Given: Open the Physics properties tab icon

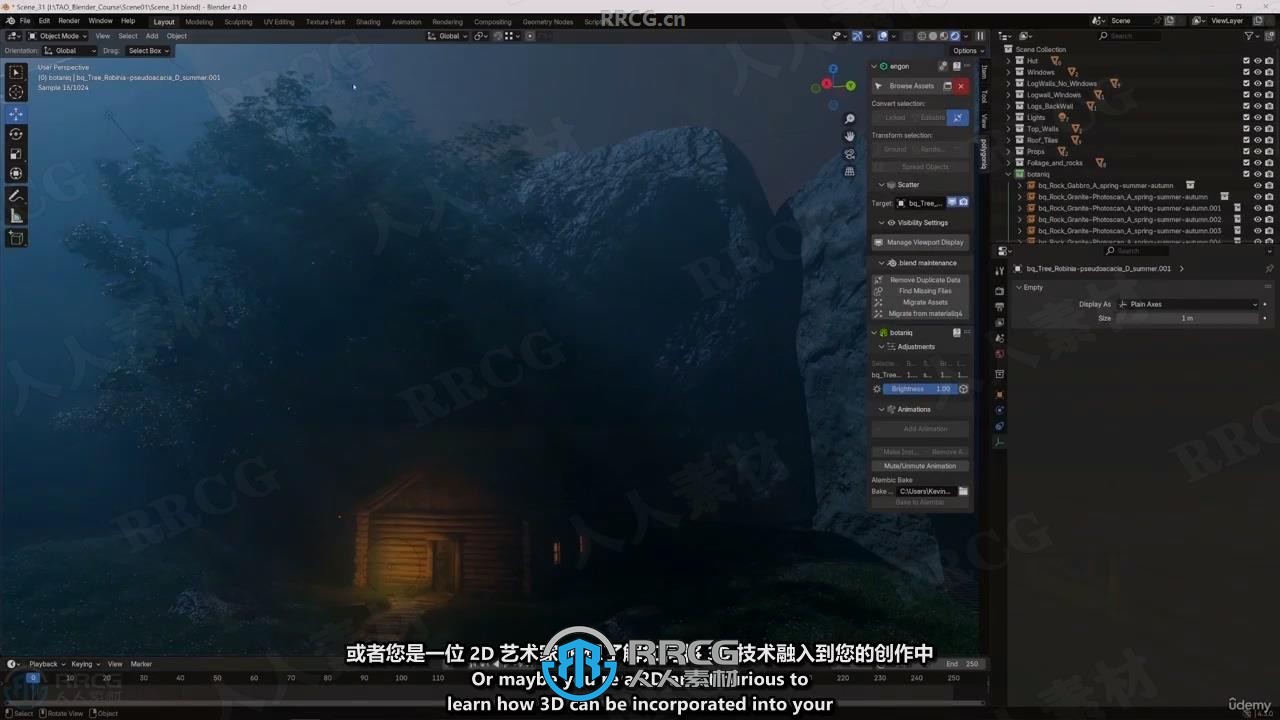Looking at the screenshot, I should tap(999, 410).
